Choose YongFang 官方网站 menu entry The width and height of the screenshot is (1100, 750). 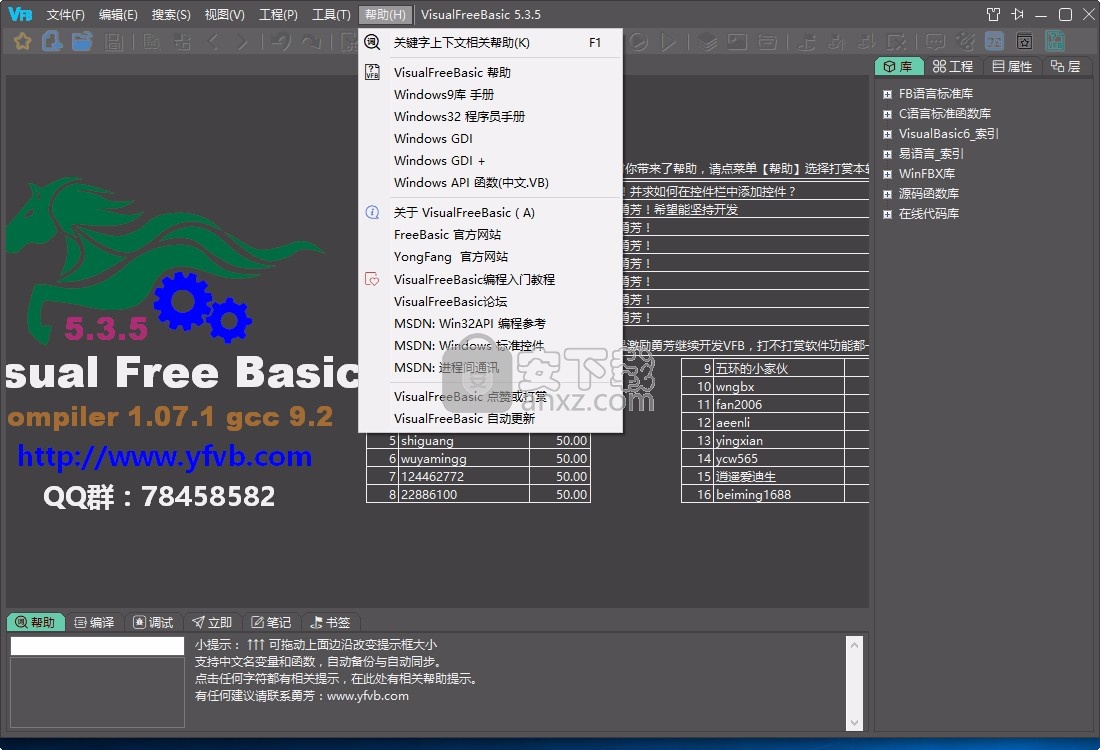[490, 257]
